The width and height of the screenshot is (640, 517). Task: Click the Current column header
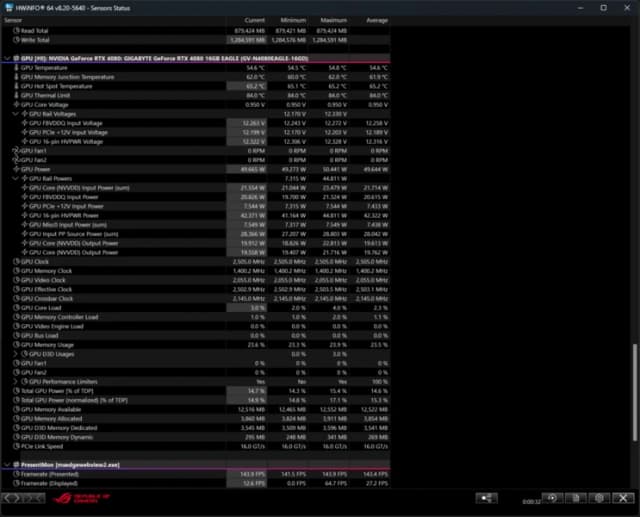pos(247,20)
